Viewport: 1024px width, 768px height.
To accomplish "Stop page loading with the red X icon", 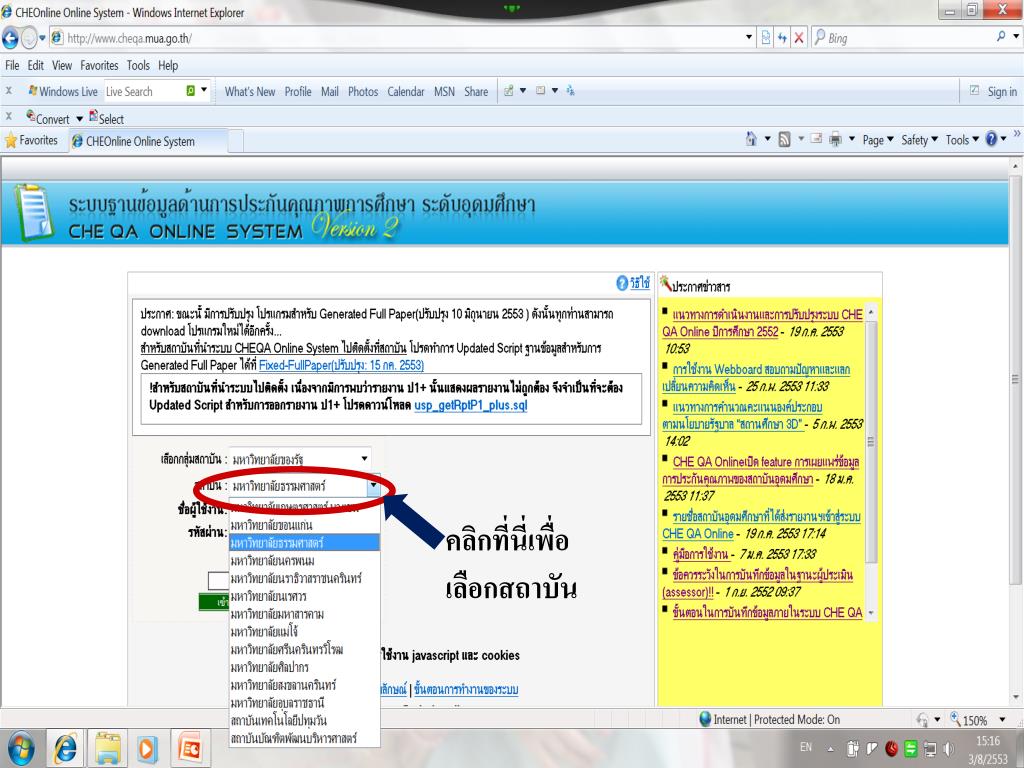I will coord(798,38).
